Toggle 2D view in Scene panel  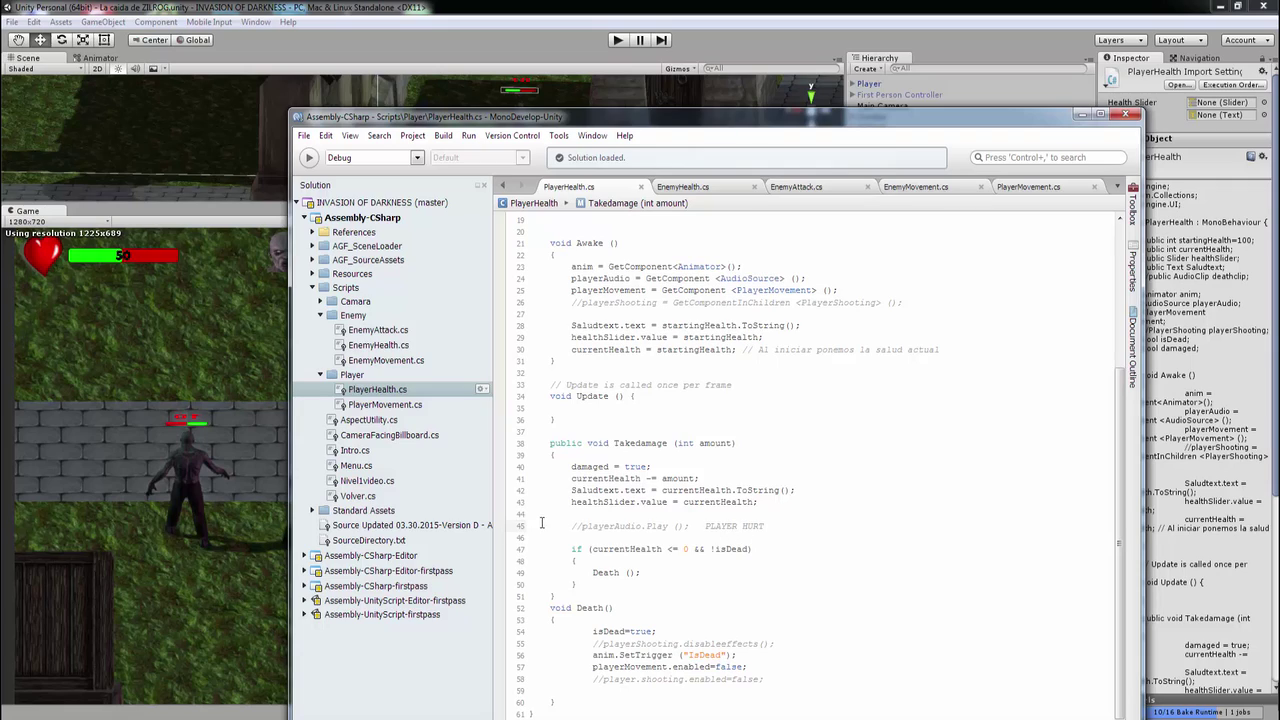(98, 69)
